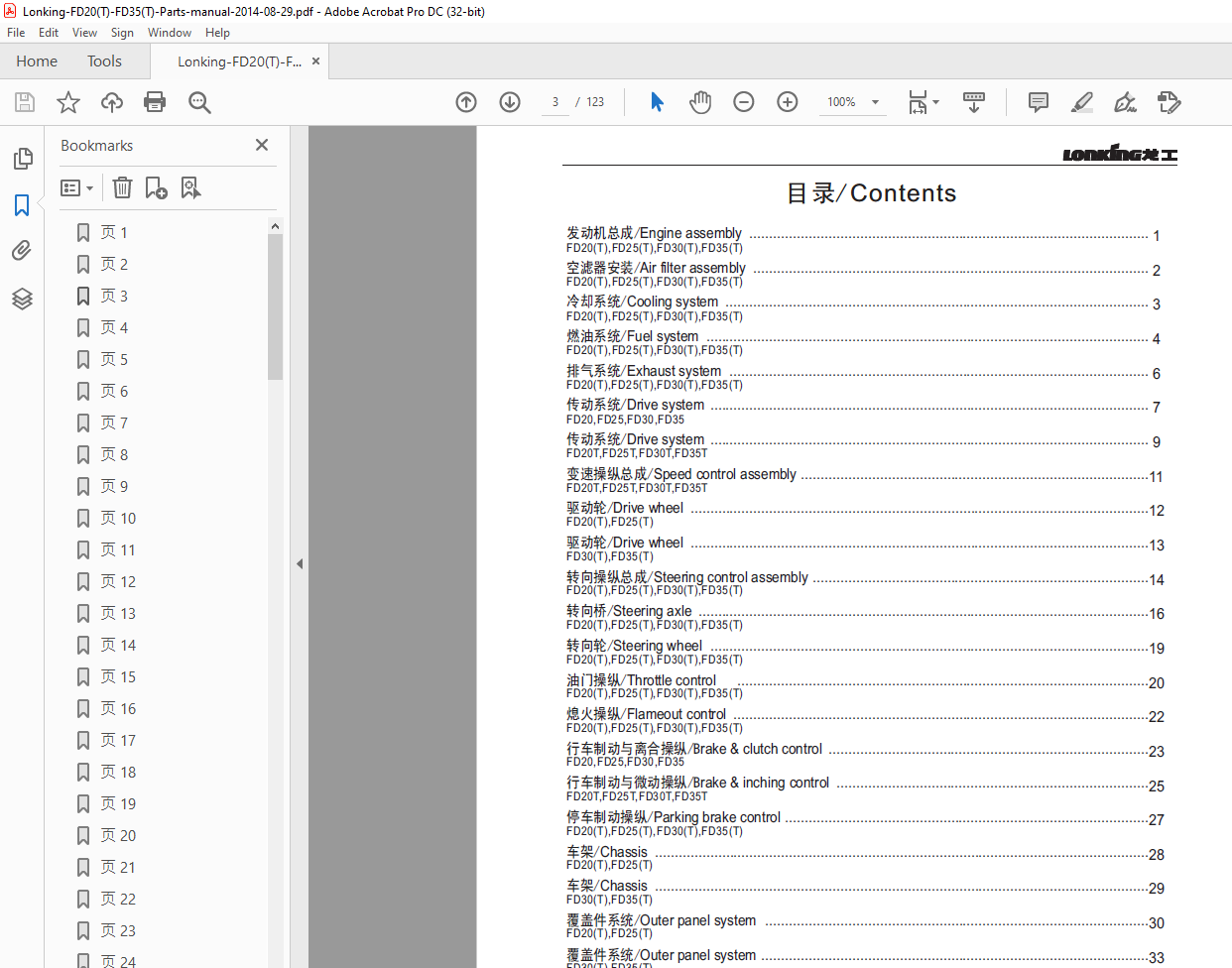The width and height of the screenshot is (1232, 968).
Task: Click the page number field
Action: coord(554,102)
